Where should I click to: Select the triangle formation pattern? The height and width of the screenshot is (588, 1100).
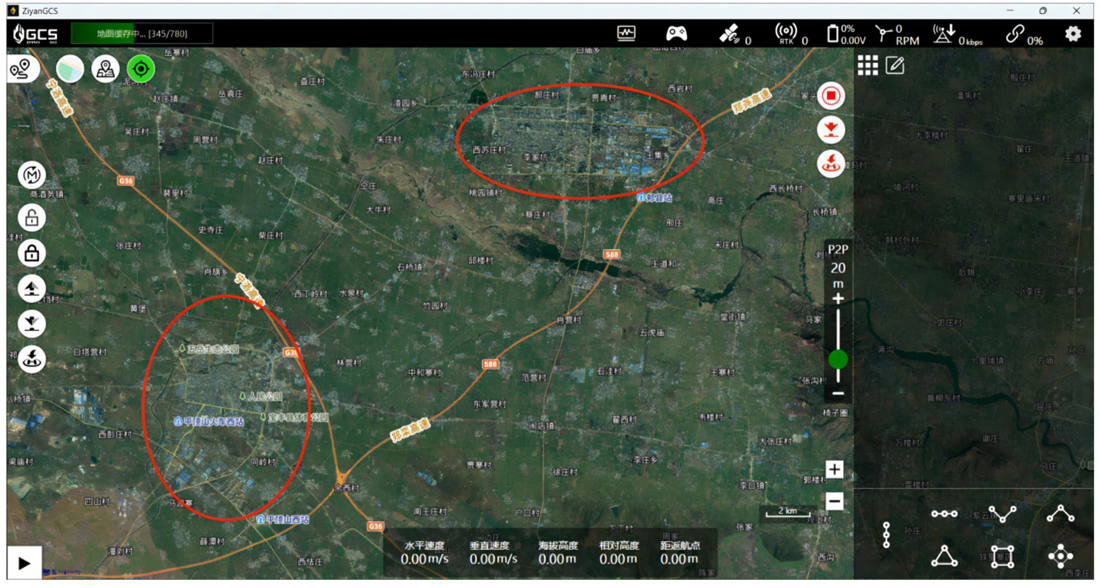(x=944, y=556)
